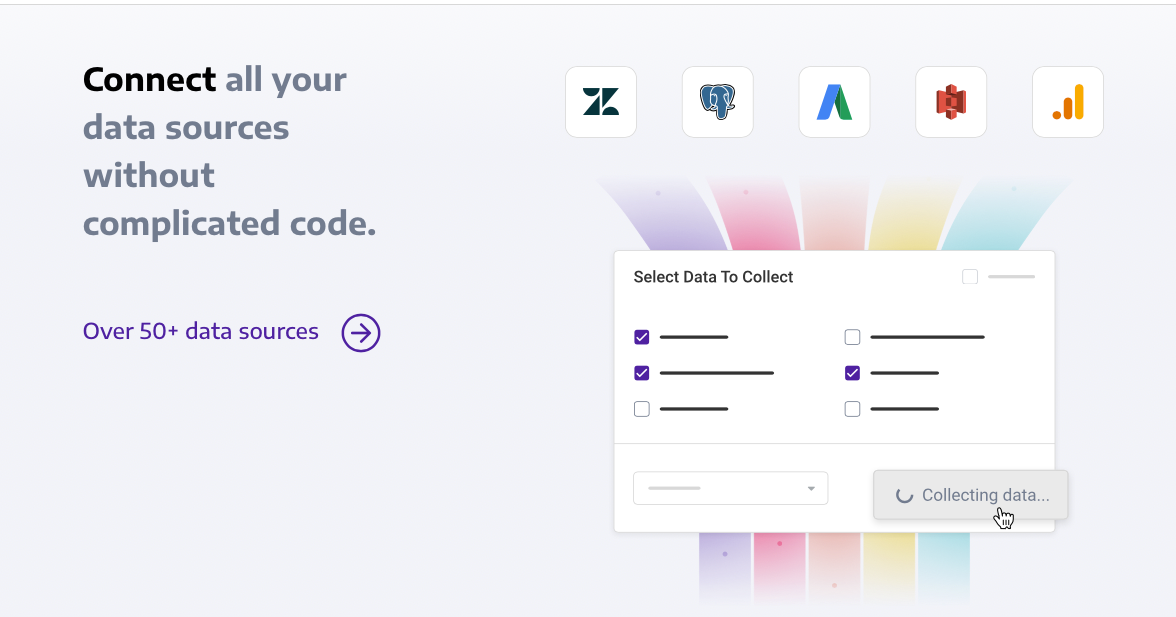This screenshot has height=617, width=1176.
Task: Select the Zendesk data source icon
Action: pos(600,101)
